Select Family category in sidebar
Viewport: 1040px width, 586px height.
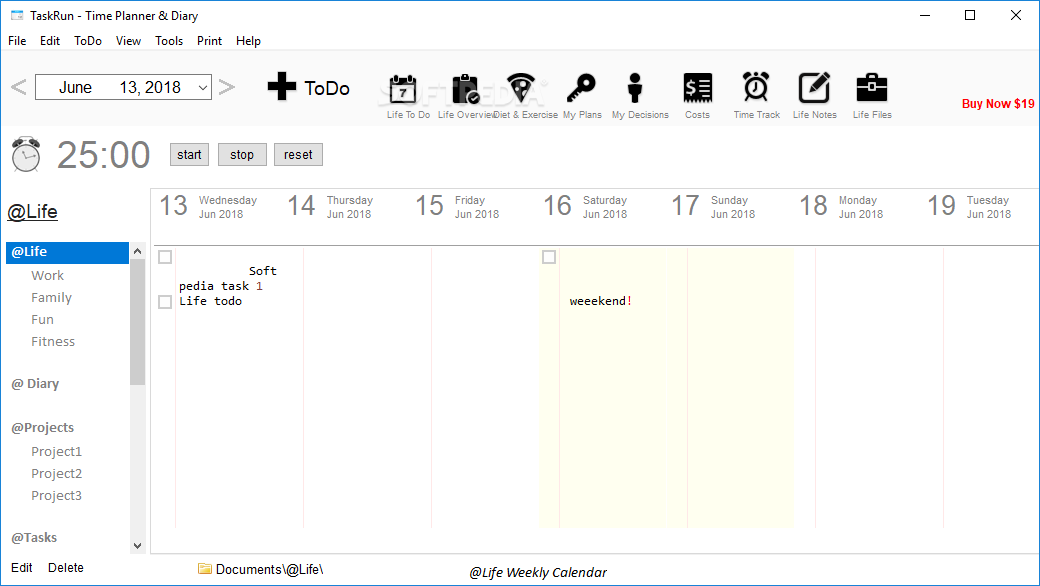51,298
